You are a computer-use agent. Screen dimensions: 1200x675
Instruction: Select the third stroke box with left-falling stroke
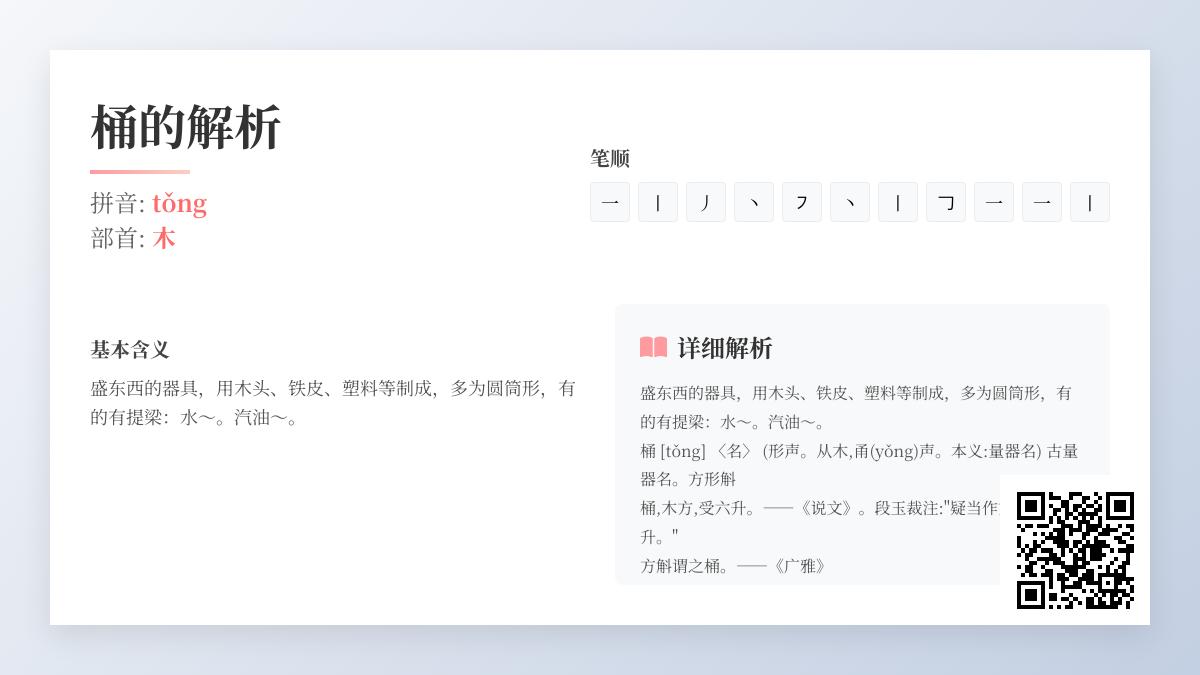pos(706,202)
